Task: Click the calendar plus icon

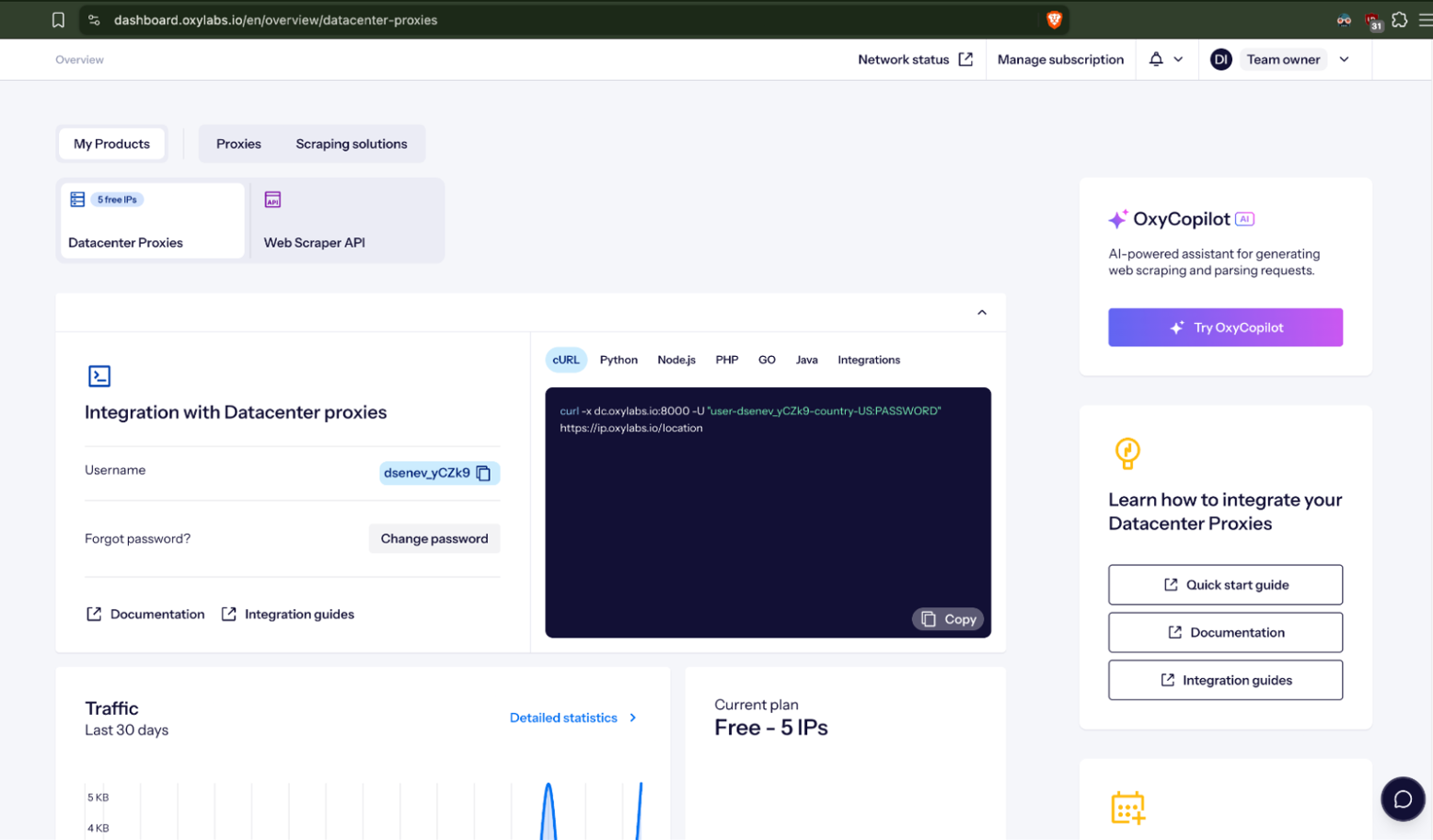Action: (1127, 808)
